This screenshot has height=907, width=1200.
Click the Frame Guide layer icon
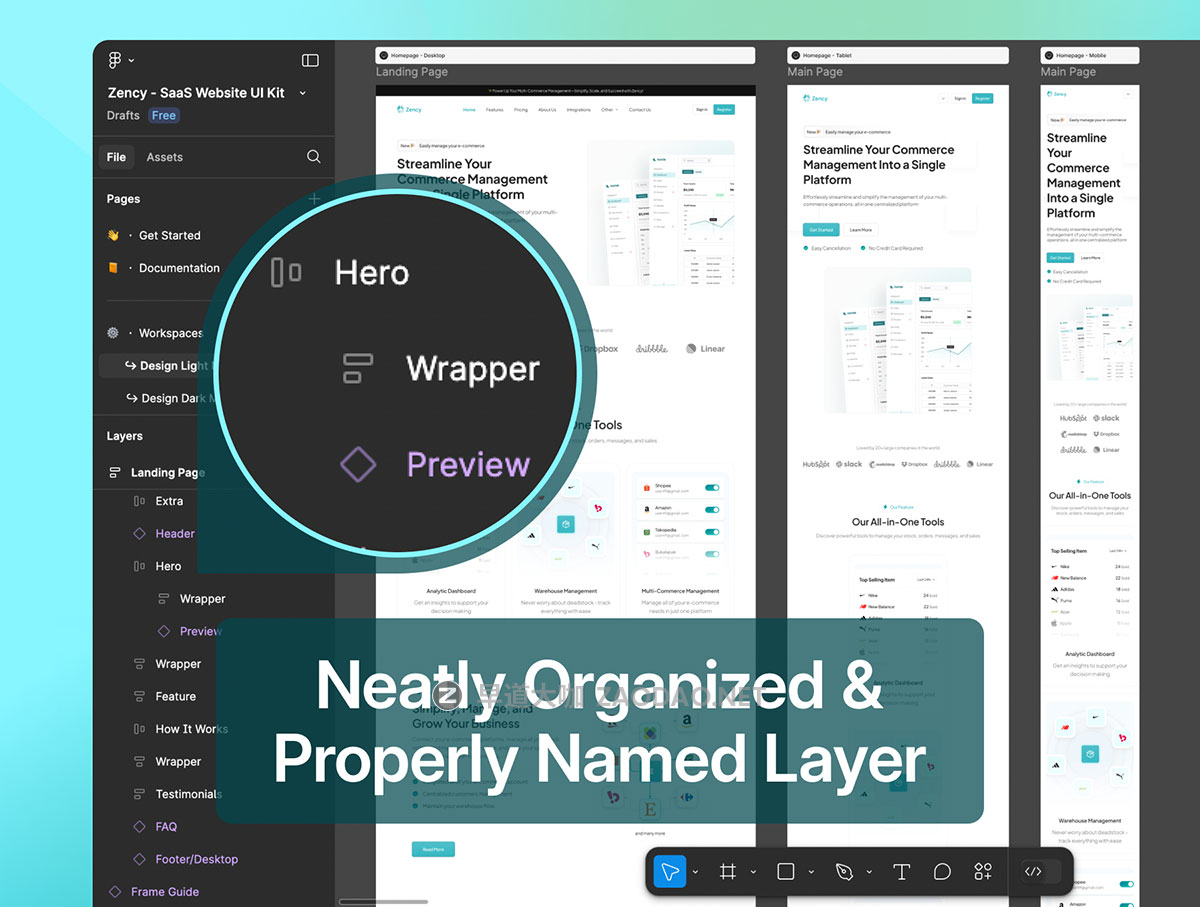click(115, 892)
